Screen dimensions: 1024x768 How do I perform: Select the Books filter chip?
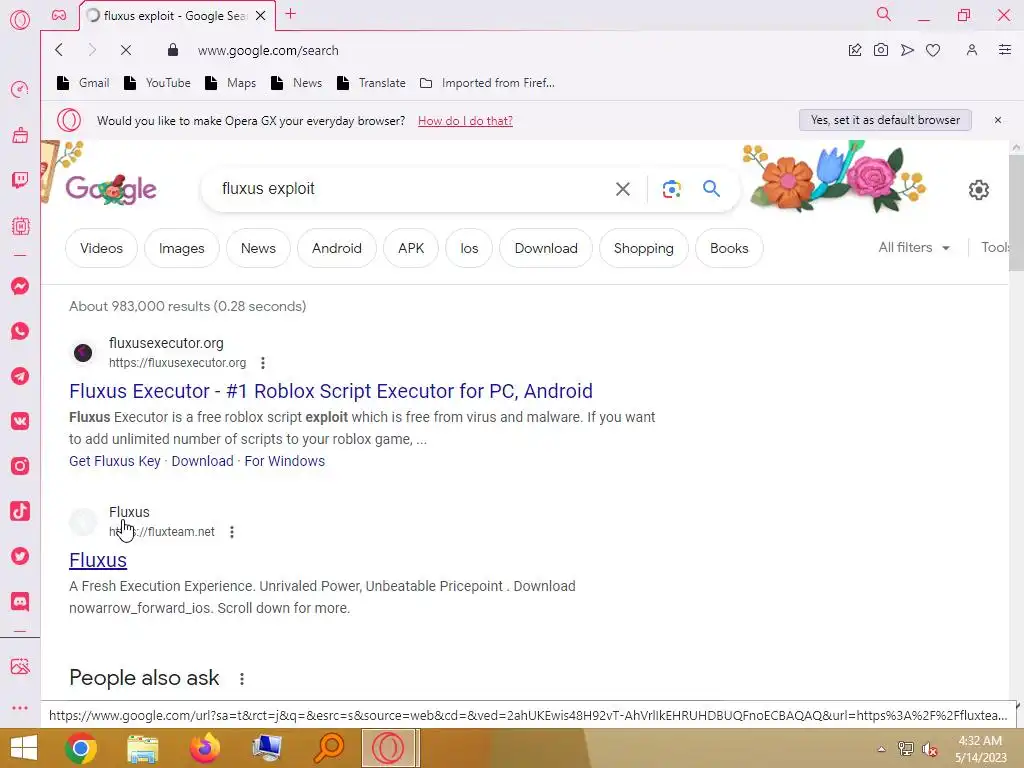click(729, 248)
